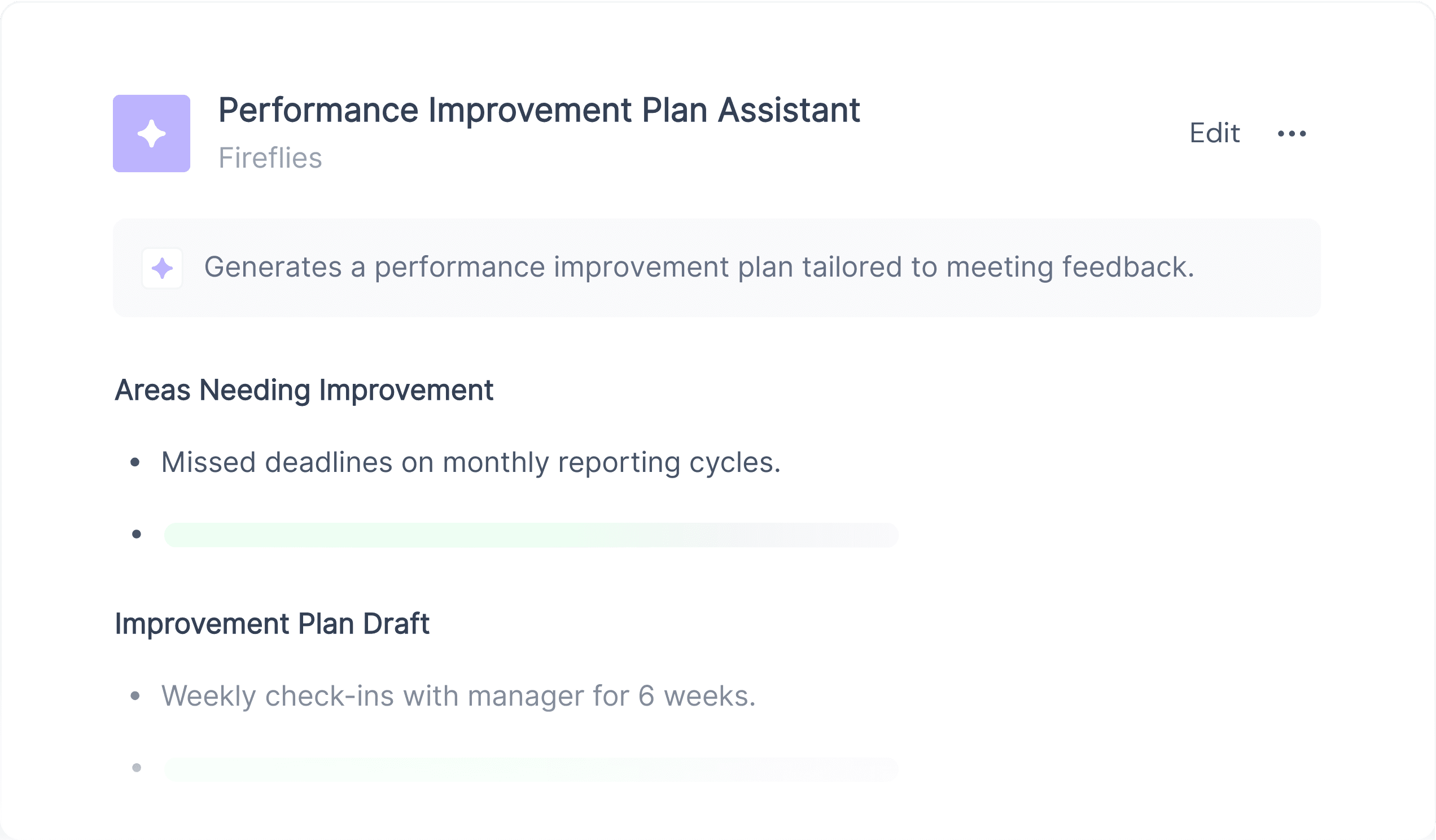
Task: Select the Weekly check-ins bullet item
Action: pyautogui.click(x=458, y=696)
